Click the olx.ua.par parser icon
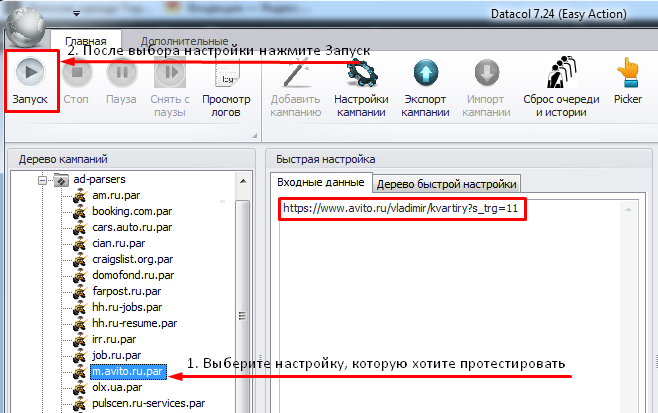 point(79,388)
